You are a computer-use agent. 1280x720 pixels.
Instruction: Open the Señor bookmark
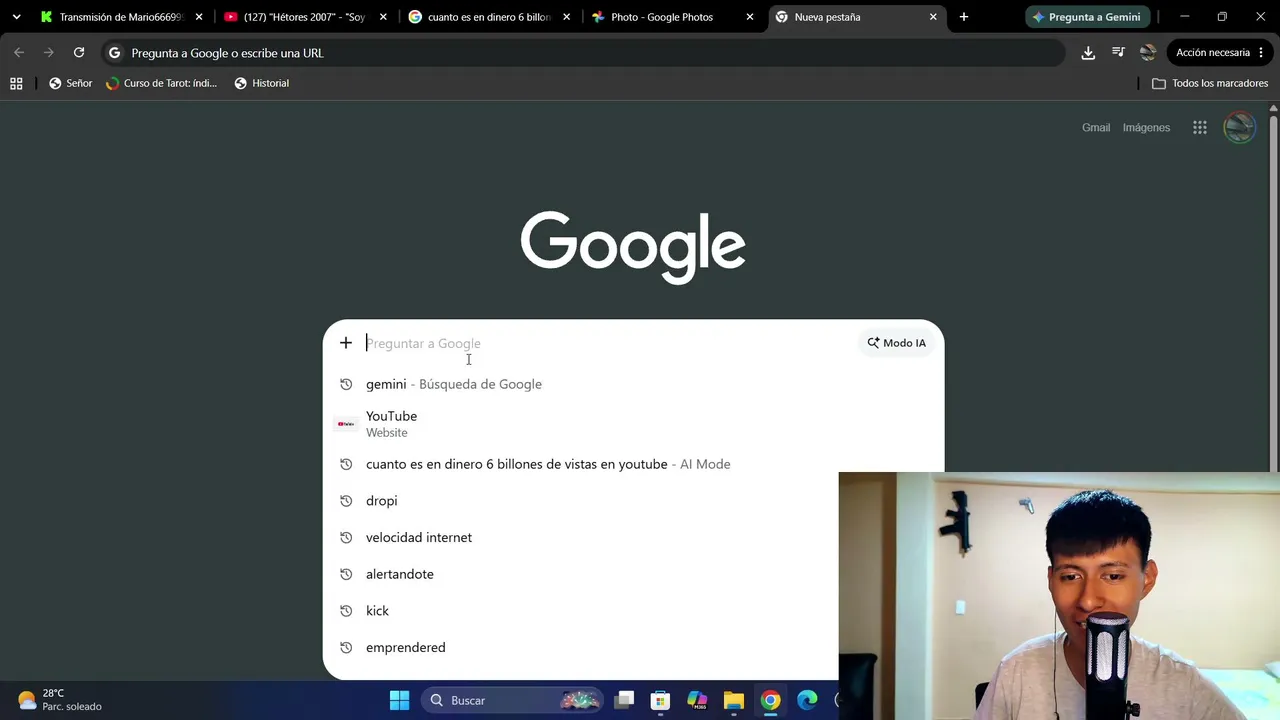click(70, 83)
